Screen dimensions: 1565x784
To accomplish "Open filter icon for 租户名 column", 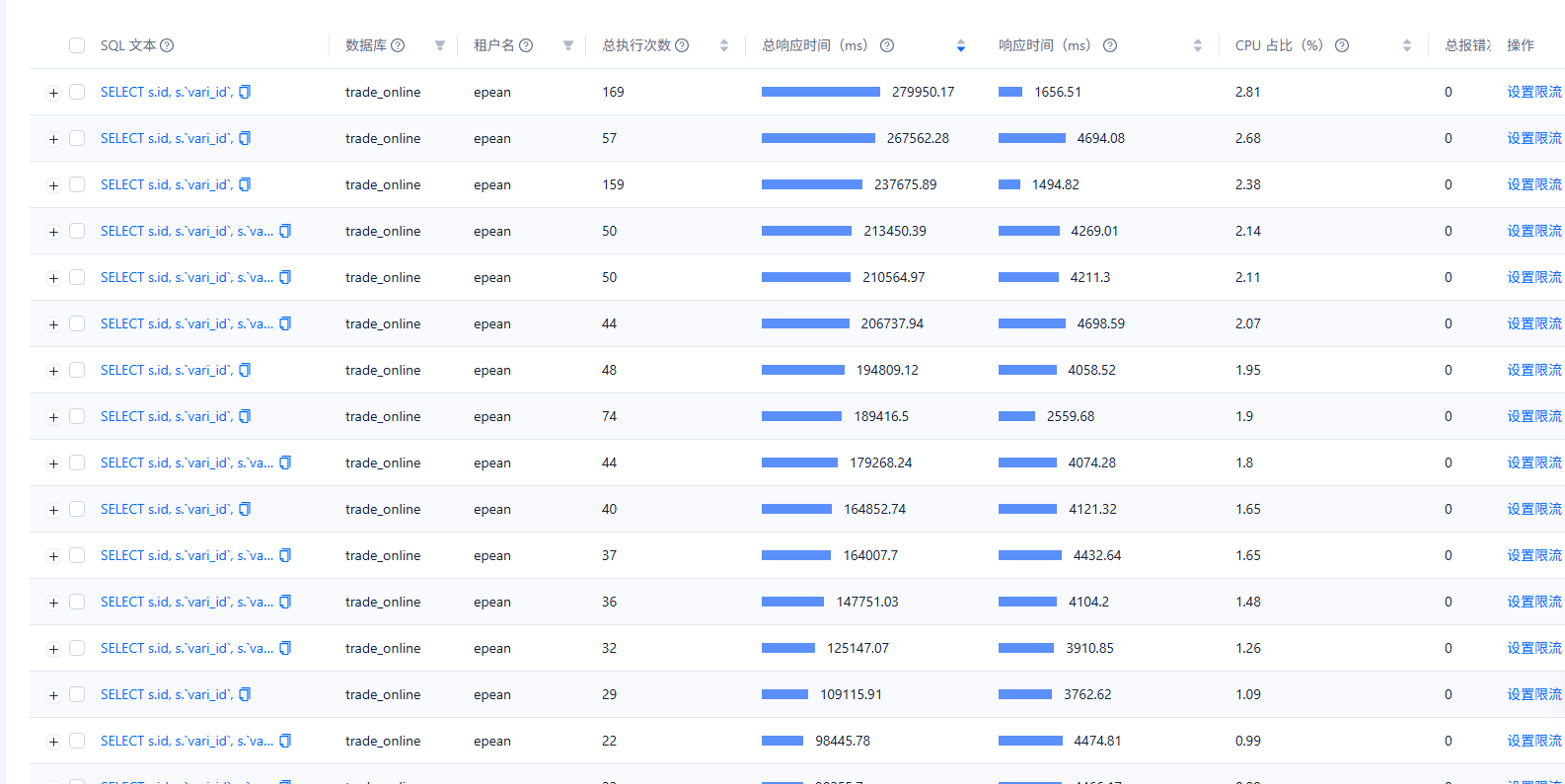I will (x=568, y=45).
